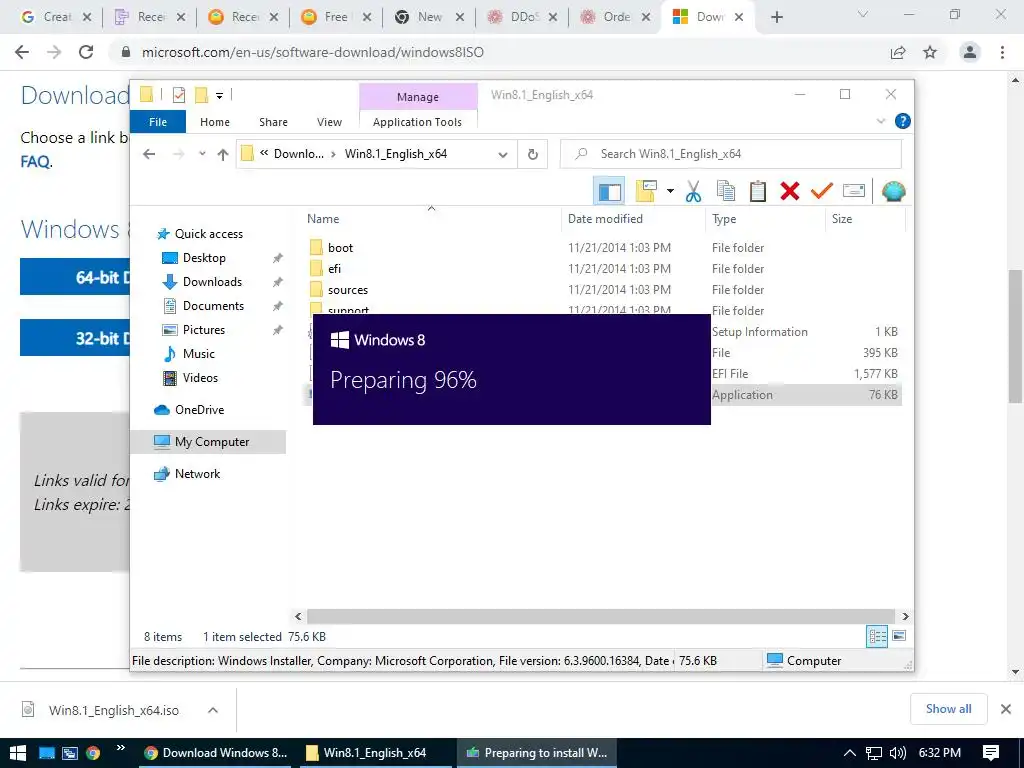Select the sources folder
The image size is (1024, 768).
tap(347, 290)
